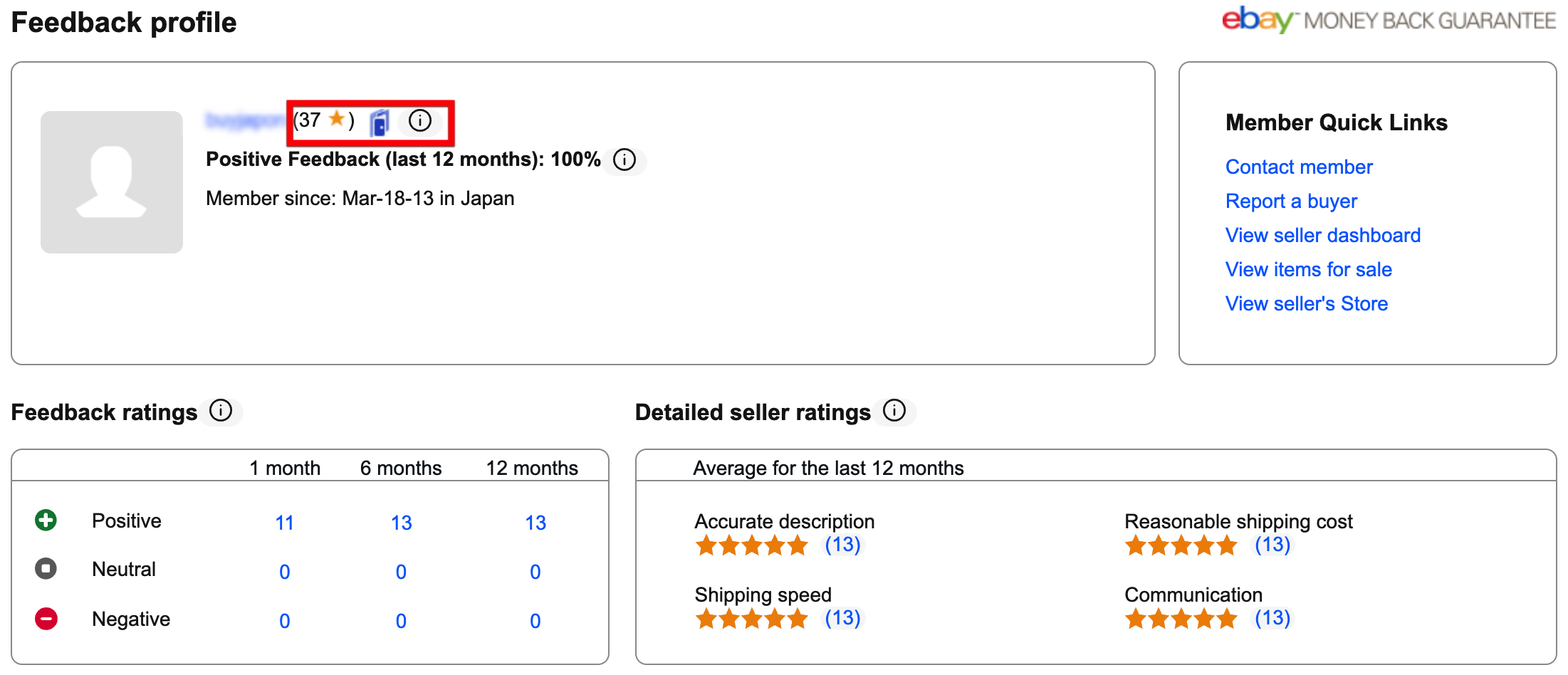Go to View items for sale
Viewport: 1568px width, 675px height.
(x=1308, y=269)
